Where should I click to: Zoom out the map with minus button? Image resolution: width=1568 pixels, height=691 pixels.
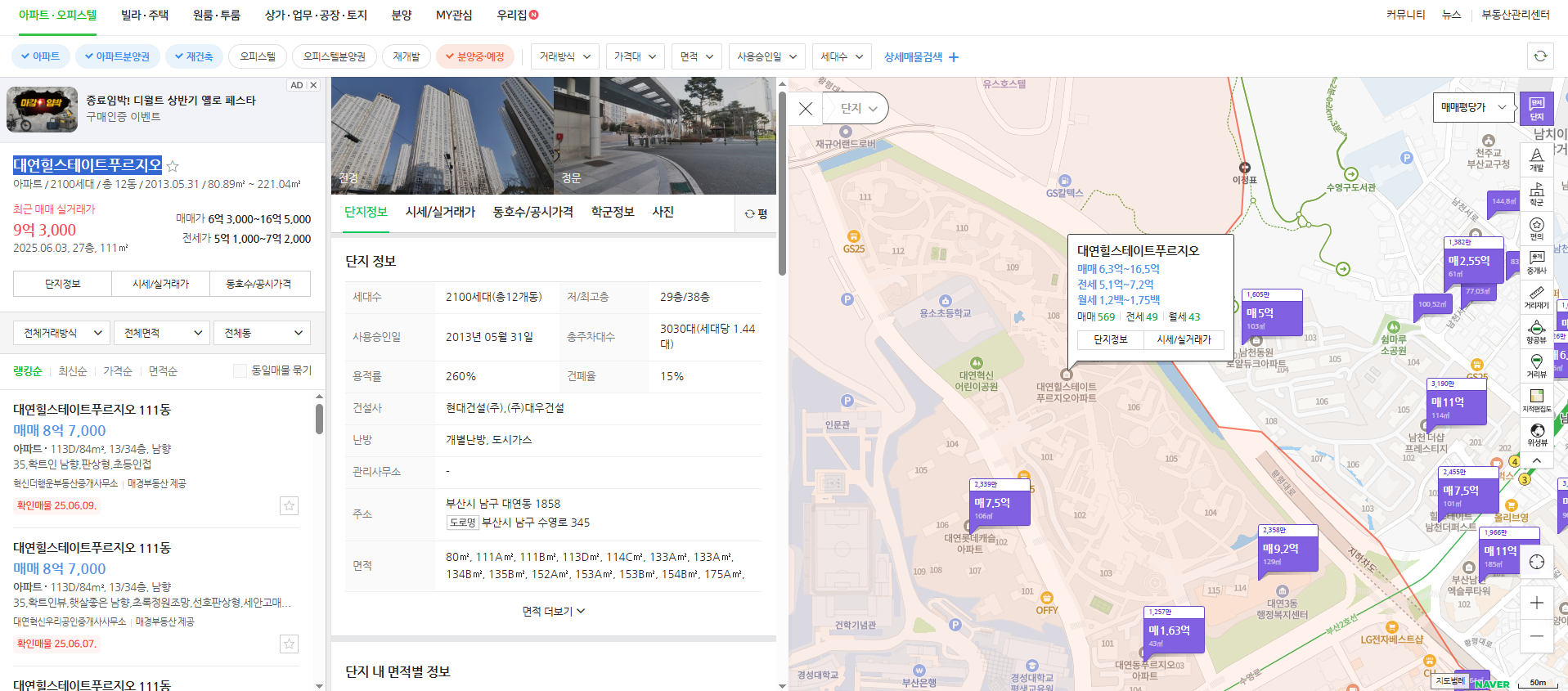[x=1536, y=635]
